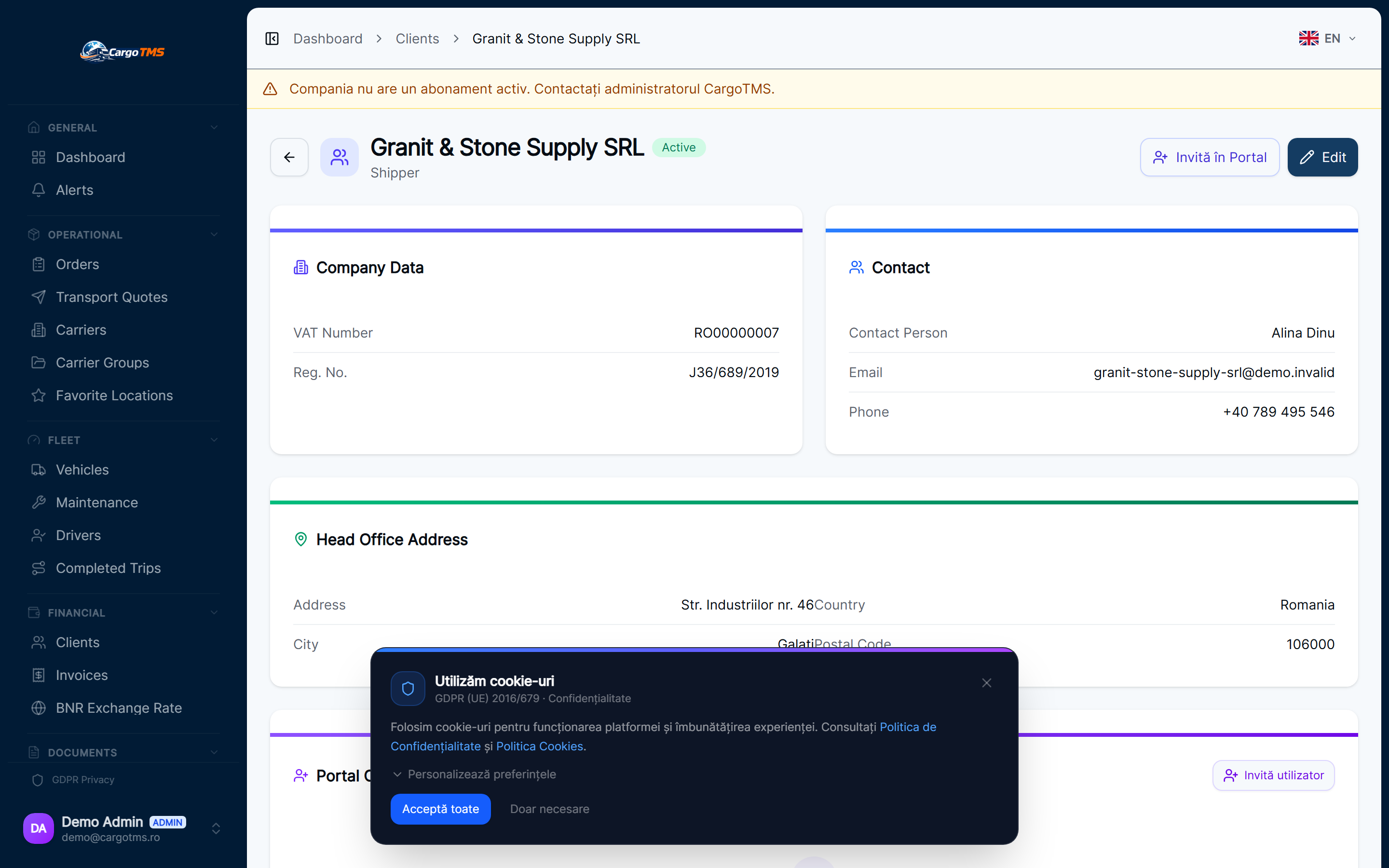
Task: Open Vehicles truck icon
Action: [x=39, y=469]
